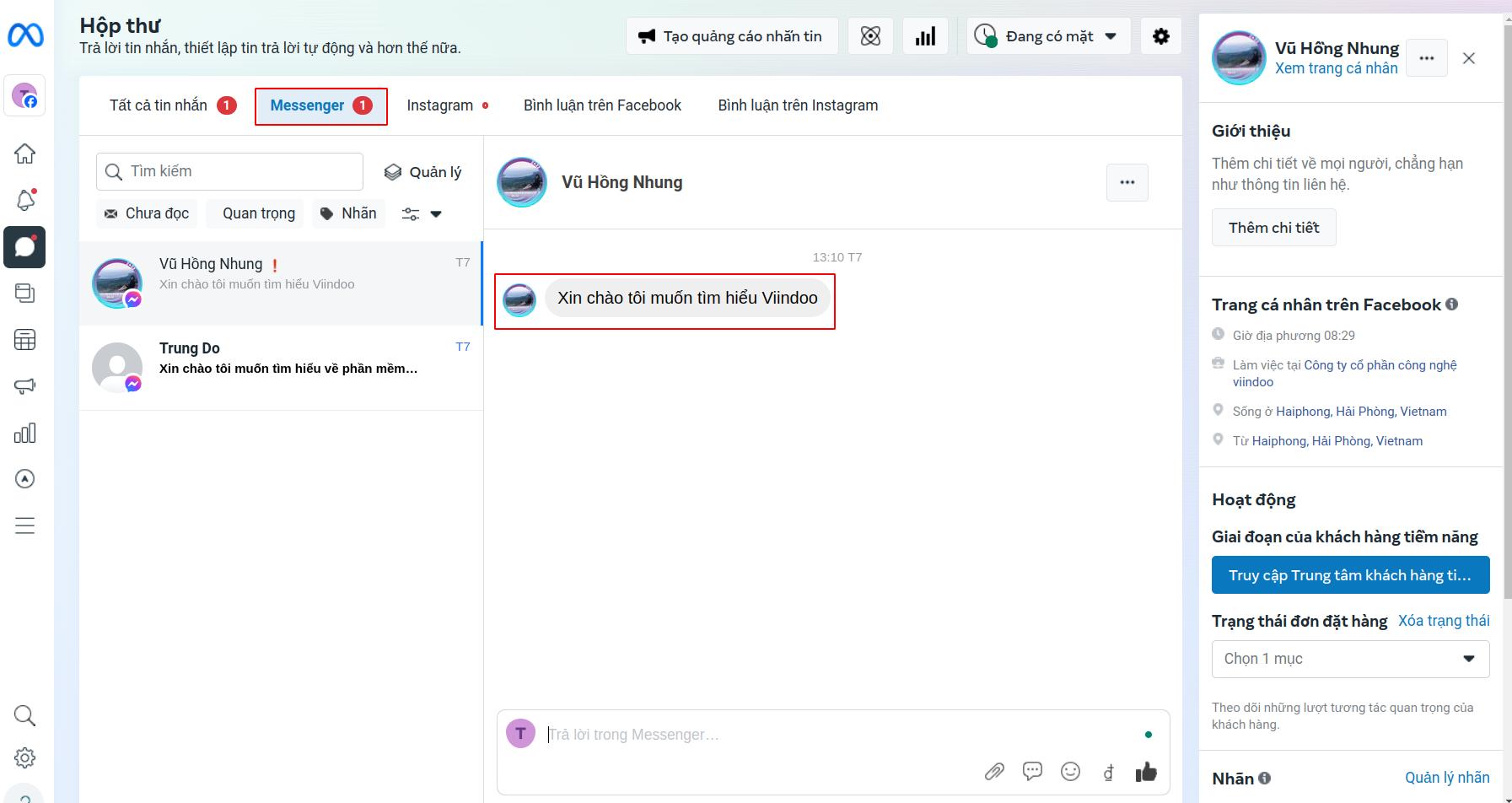
Task: Click the đ currency payment icon
Action: coord(1108,771)
